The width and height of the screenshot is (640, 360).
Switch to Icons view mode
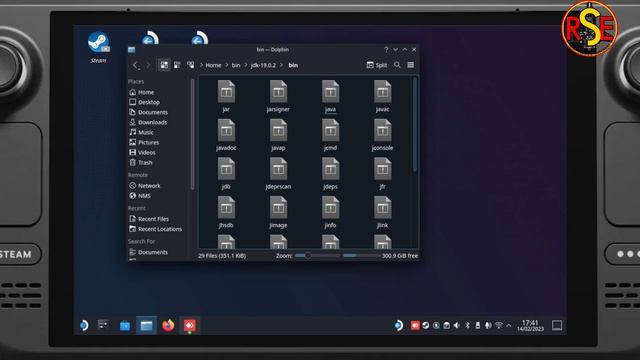[164, 65]
